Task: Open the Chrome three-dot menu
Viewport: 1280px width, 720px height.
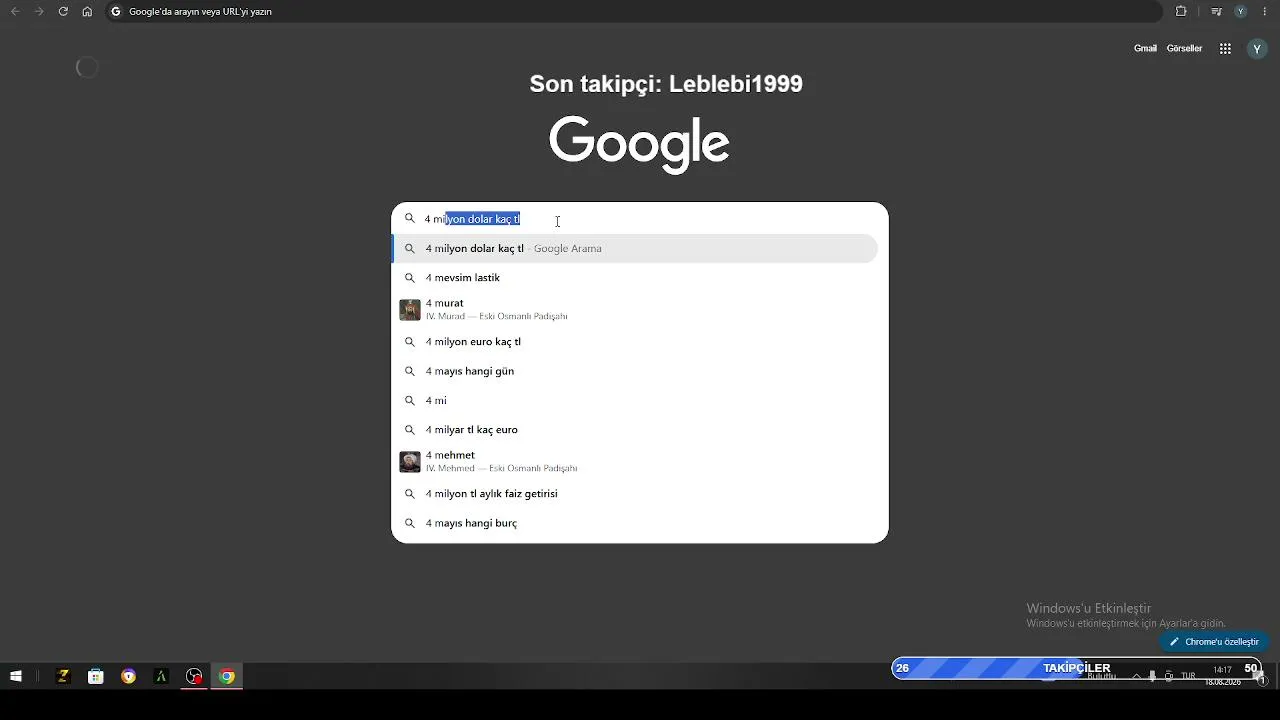Action: pos(1265,11)
